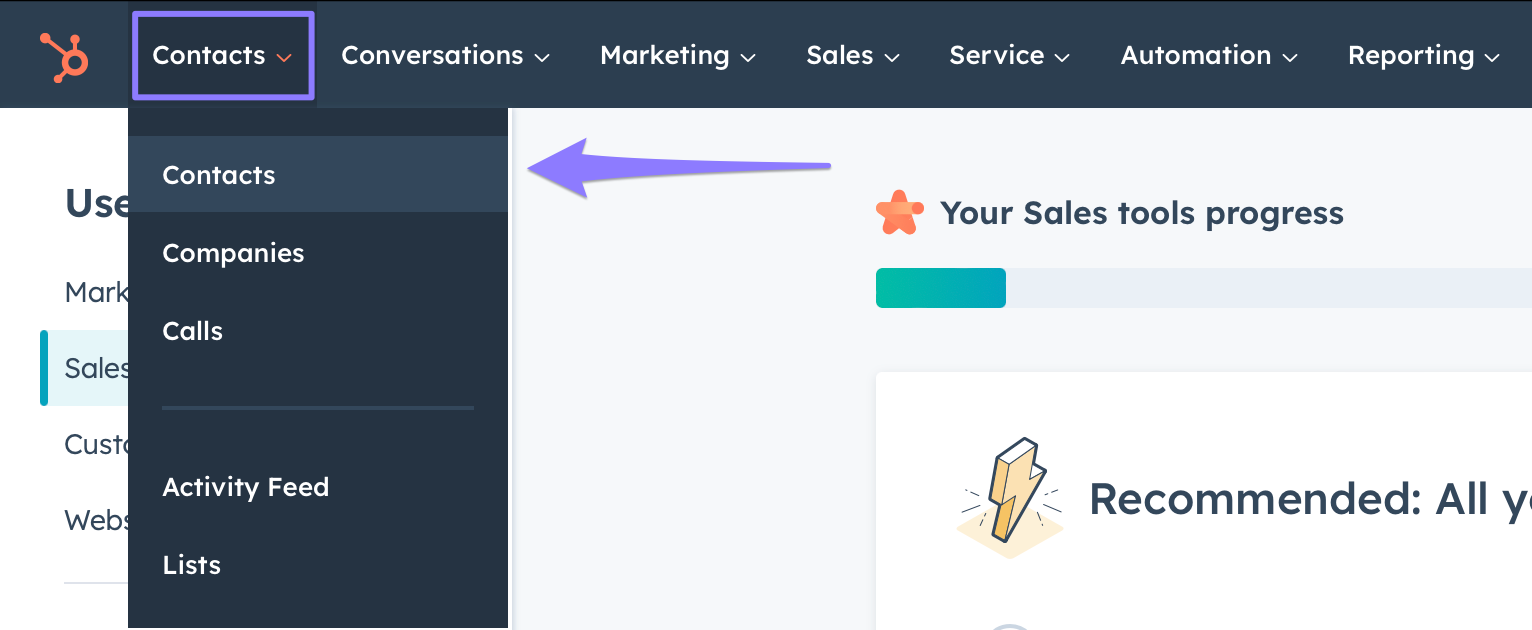Open the Marketing dropdown menu
This screenshot has height=630, width=1532.
point(677,56)
